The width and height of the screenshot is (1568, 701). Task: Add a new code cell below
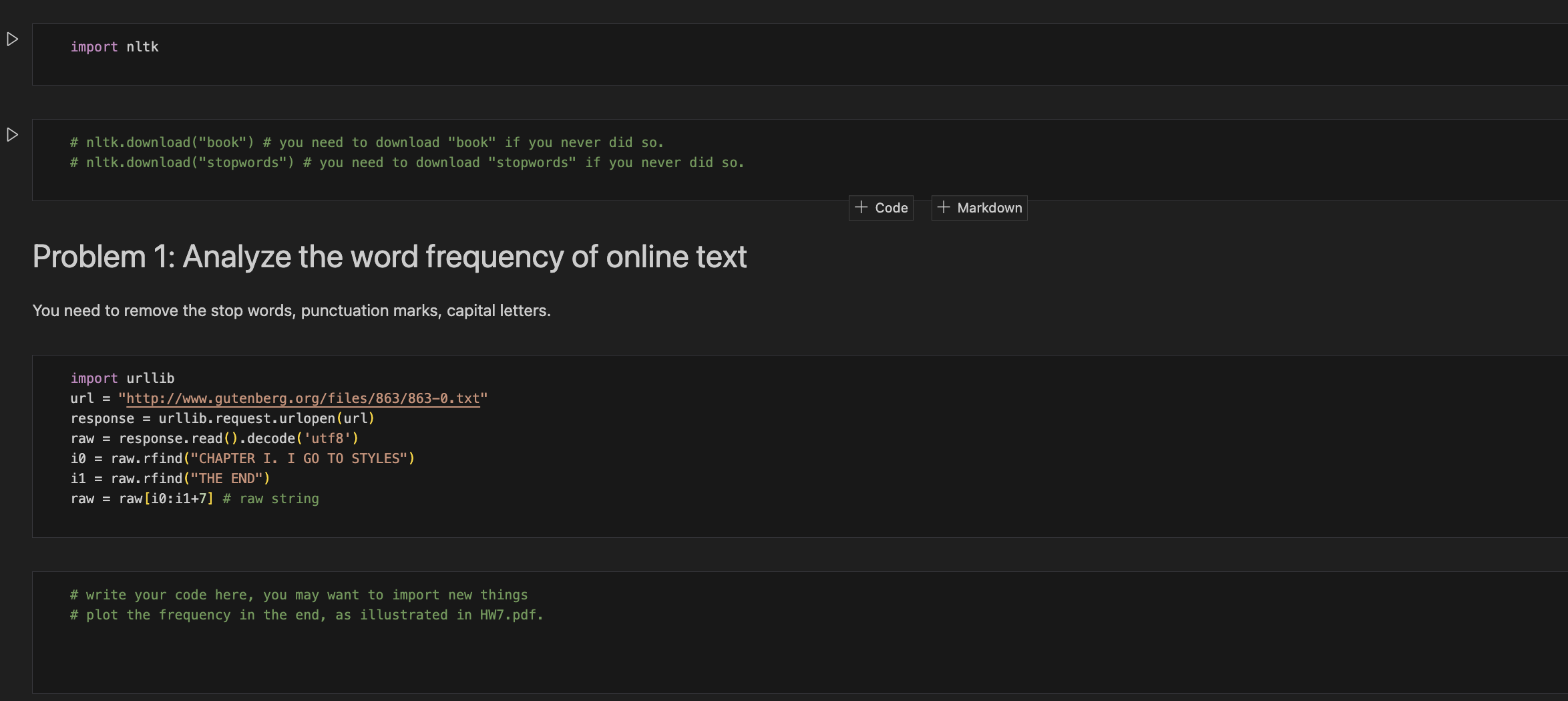click(x=880, y=208)
